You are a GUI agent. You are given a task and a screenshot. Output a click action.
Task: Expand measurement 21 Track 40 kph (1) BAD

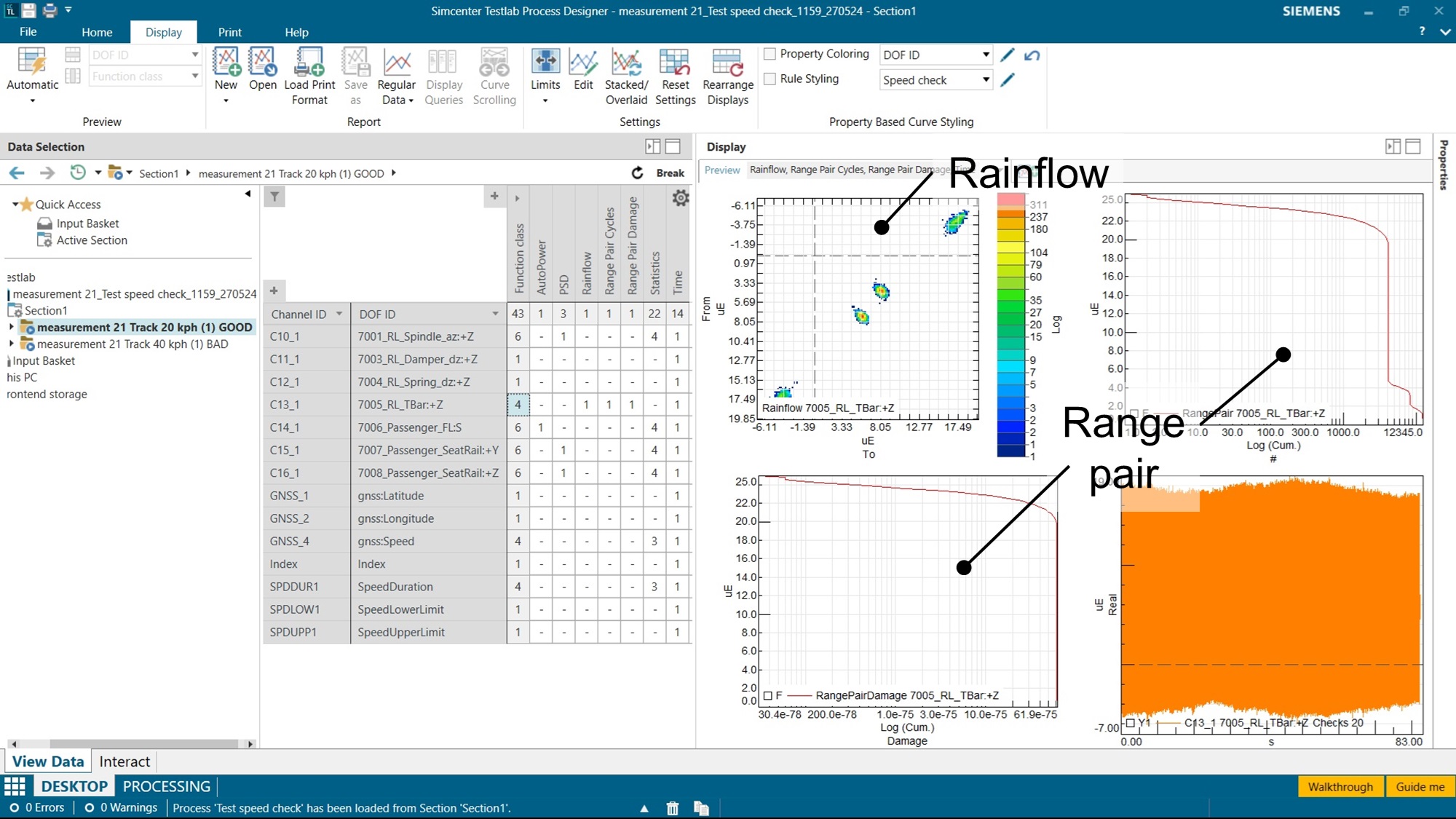pyautogui.click(x=11, y=344)
